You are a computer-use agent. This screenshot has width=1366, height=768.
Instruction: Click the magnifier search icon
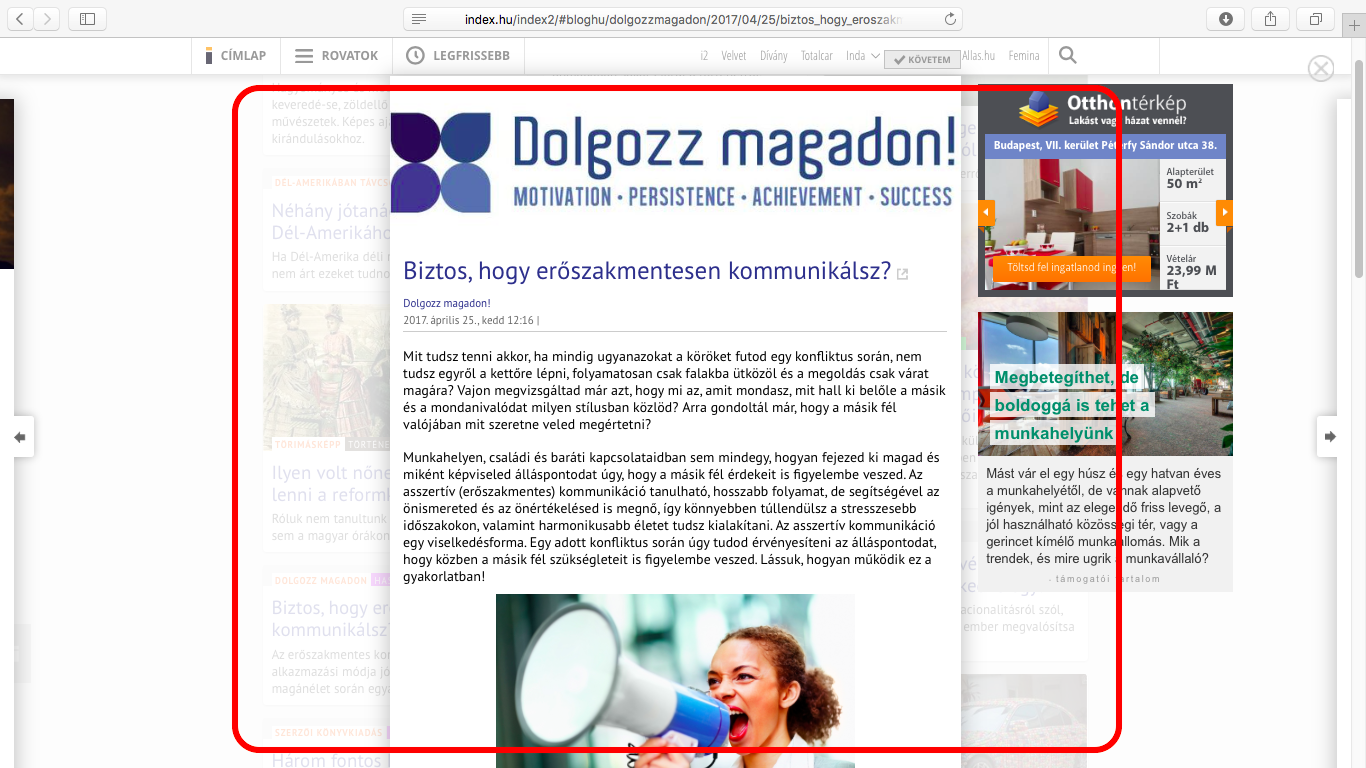(x=1068, y=56)
